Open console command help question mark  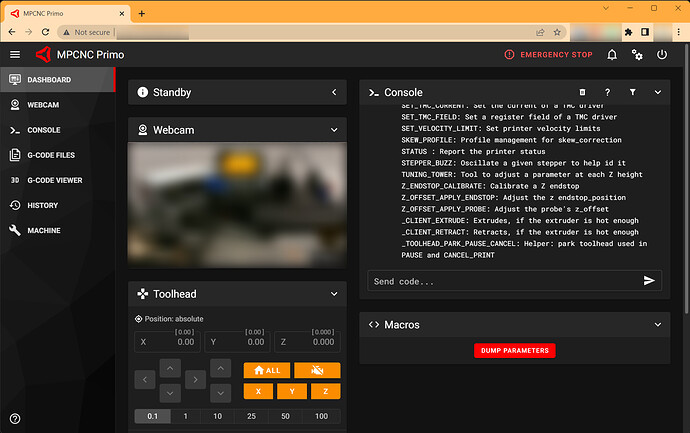coord(607,92)
